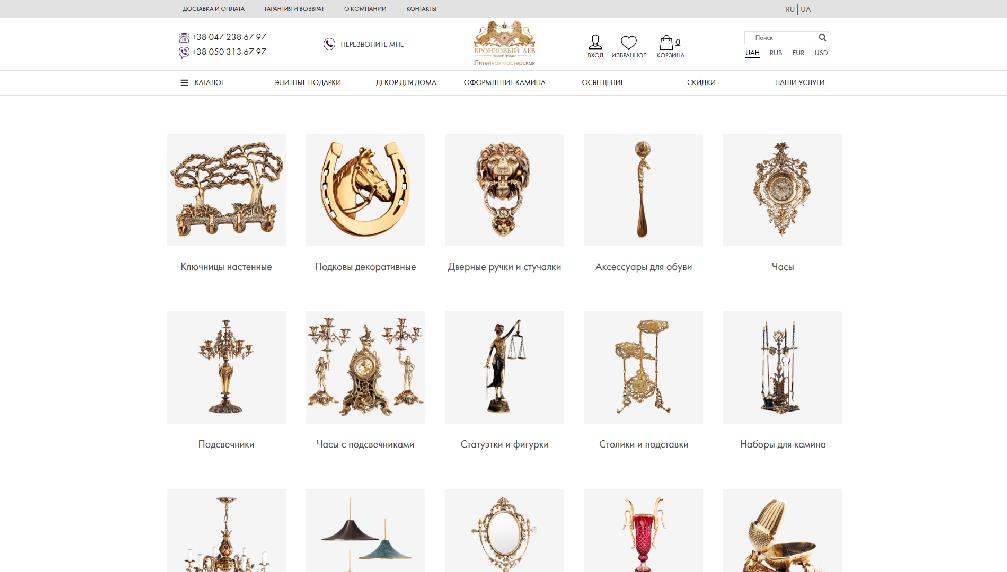Open Оформление камина menu

tap(504, 83)
